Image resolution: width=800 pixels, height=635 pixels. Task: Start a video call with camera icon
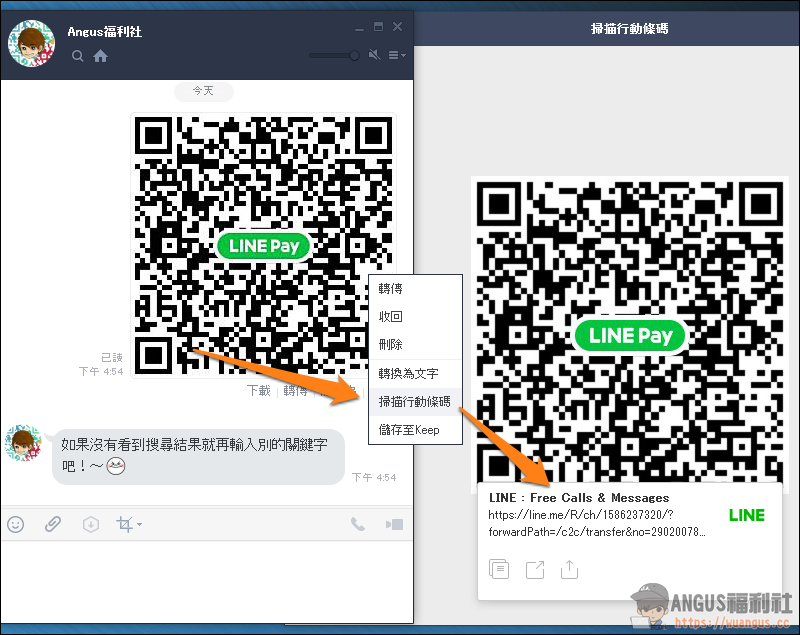pyautogui.click(x=394, y=524)
